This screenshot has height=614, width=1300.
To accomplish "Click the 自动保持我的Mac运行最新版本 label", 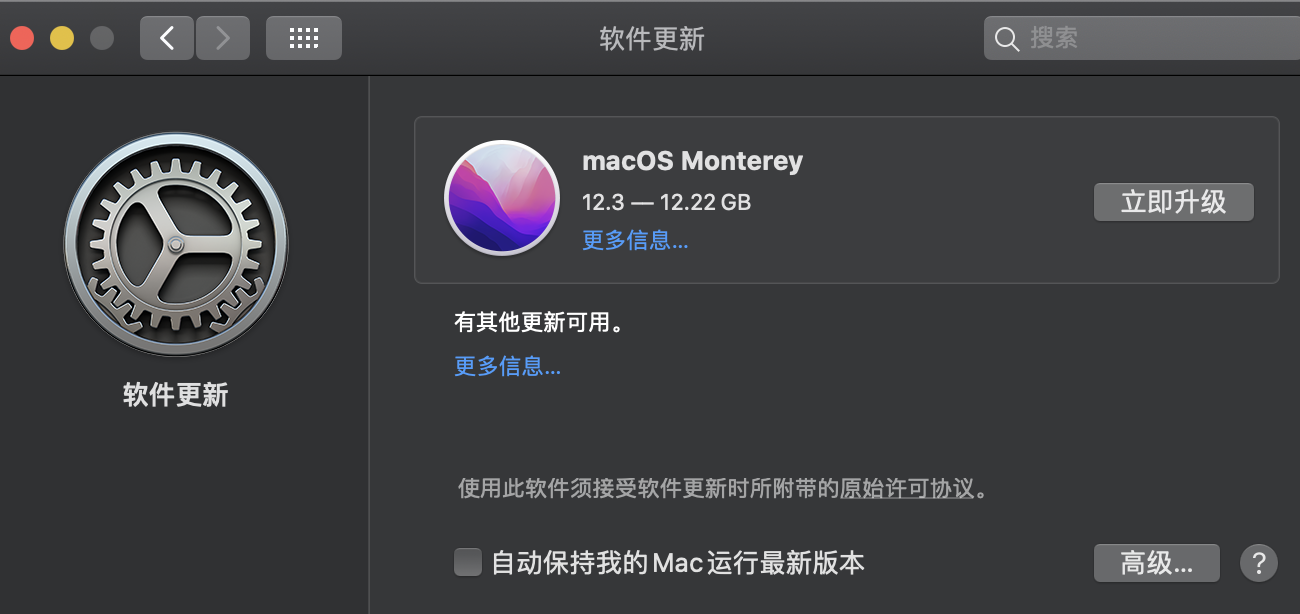I will click(678, 562).
